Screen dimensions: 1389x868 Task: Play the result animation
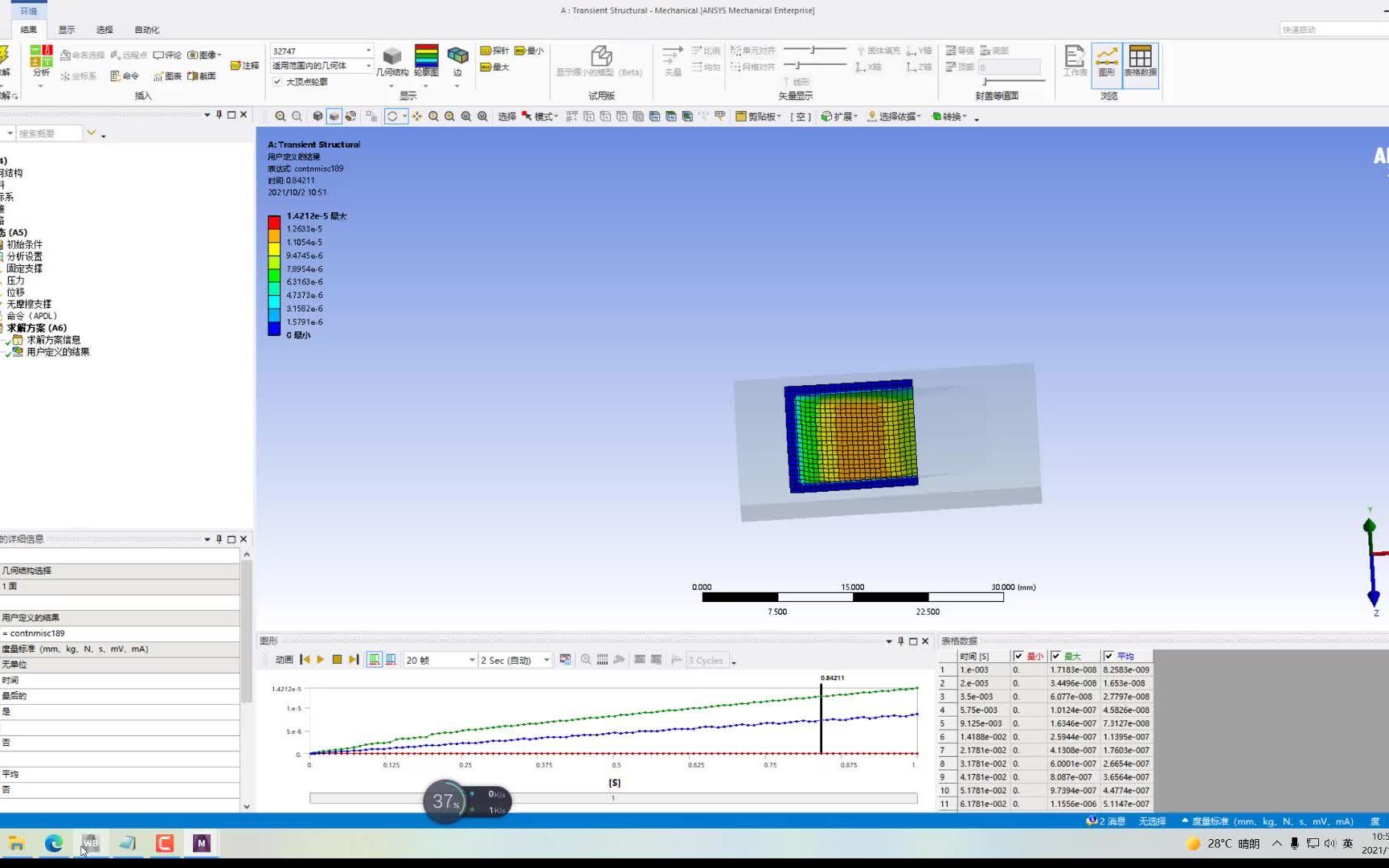coord(321,660)
